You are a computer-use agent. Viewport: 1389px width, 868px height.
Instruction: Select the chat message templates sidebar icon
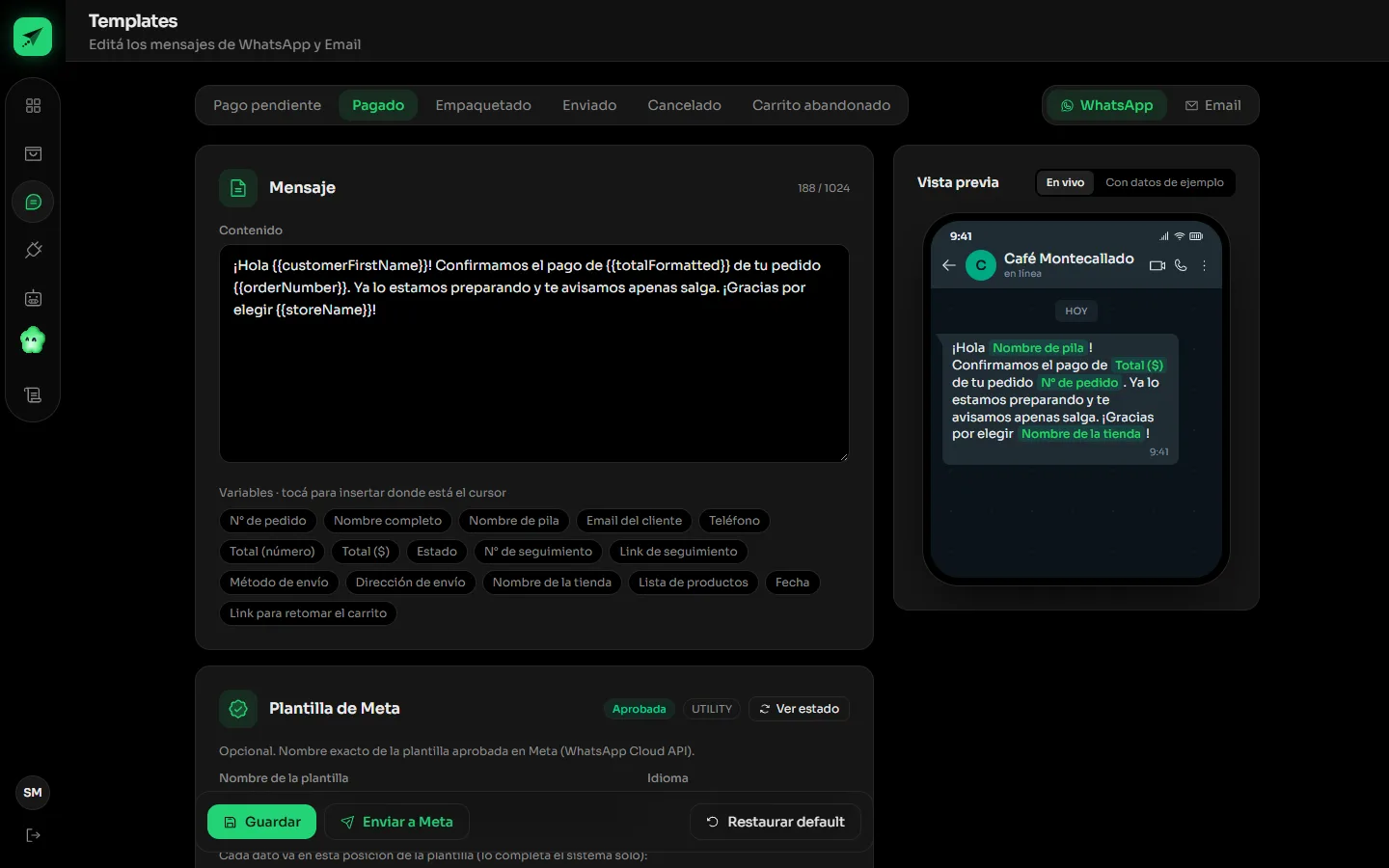point(33,202)
